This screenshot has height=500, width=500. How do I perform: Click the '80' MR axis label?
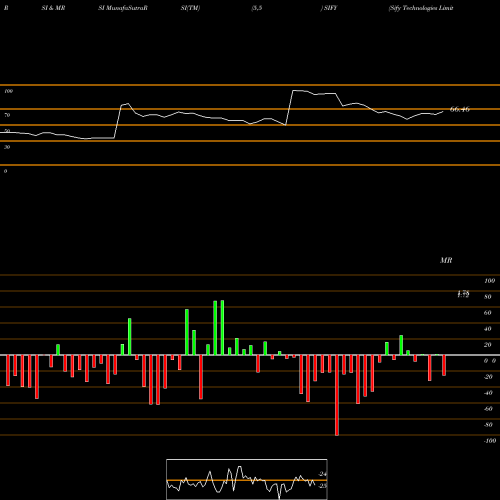[x=488, y=297]
